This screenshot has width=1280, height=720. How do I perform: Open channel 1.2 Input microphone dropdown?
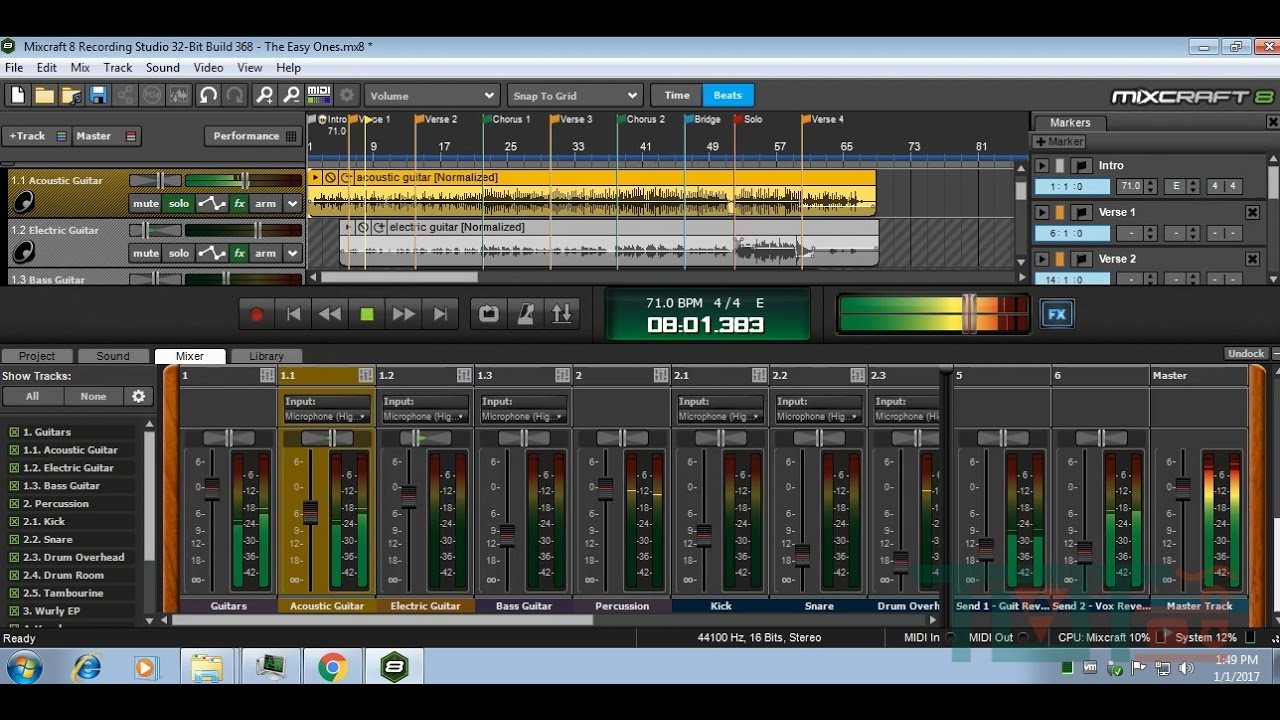click(x=424, y=417)
